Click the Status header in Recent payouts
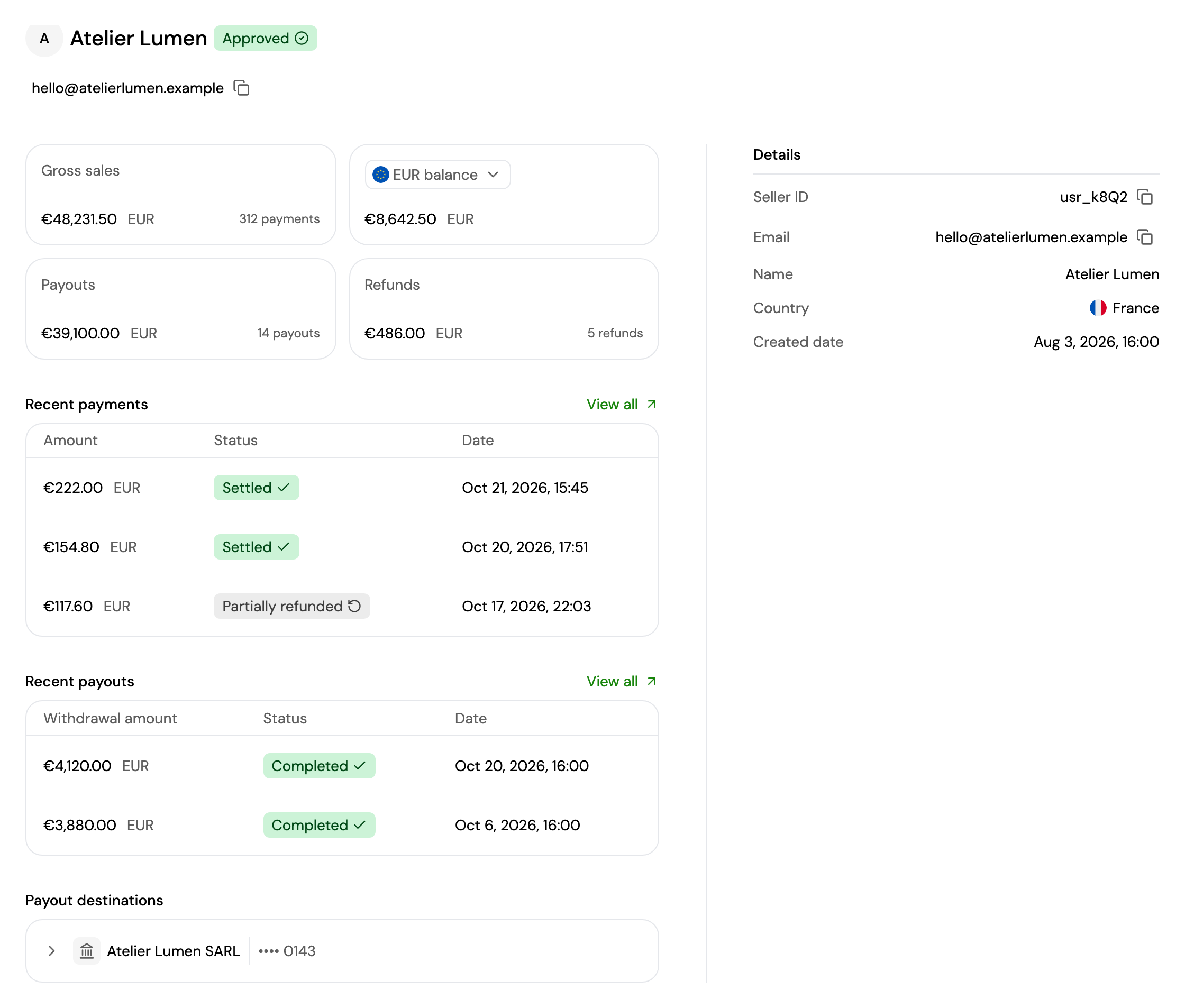 (x=285, y=718)
